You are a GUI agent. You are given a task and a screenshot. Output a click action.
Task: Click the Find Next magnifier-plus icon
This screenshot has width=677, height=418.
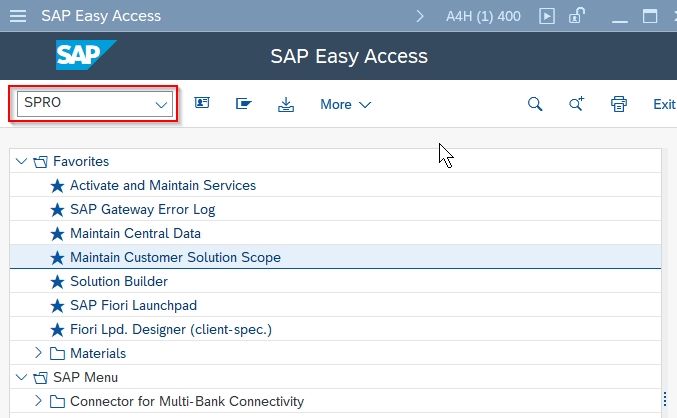576,104
